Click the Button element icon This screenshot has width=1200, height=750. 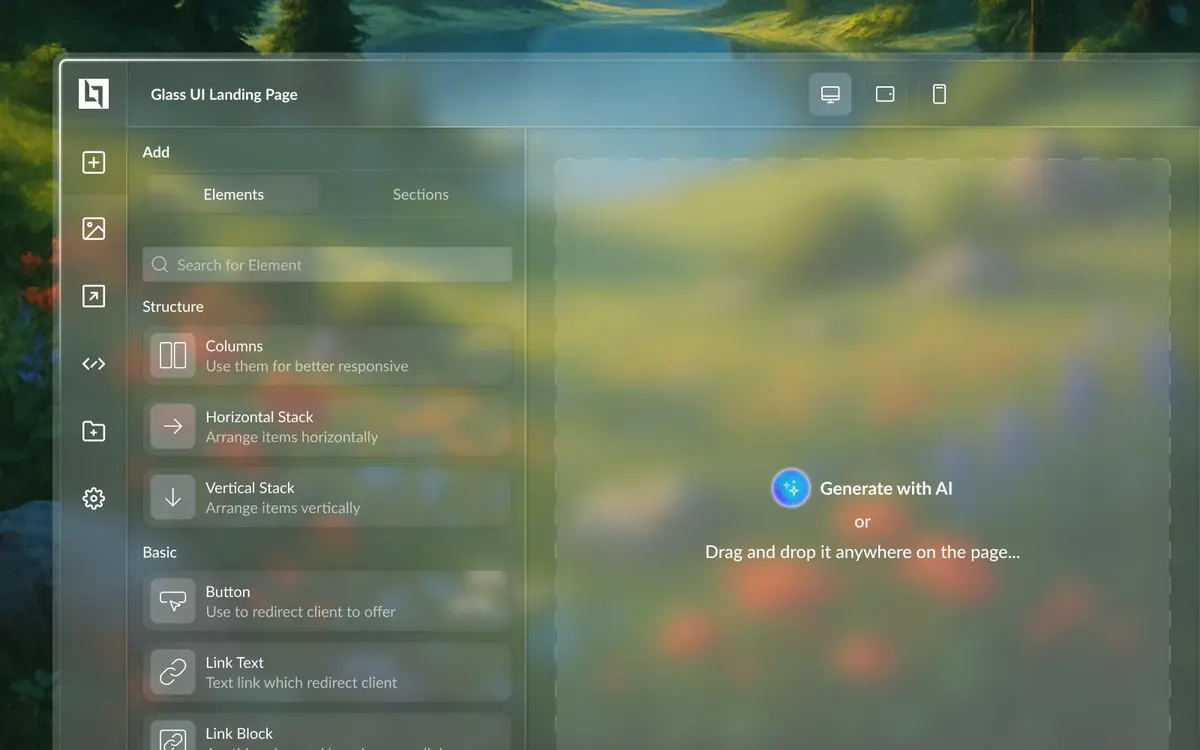173,601
